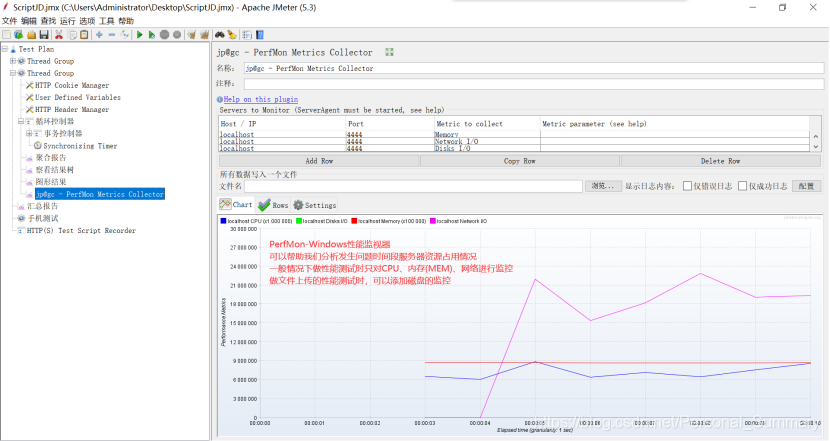Collapse the 循环控制器 node
830x441 pixels.
click(21, 121)
